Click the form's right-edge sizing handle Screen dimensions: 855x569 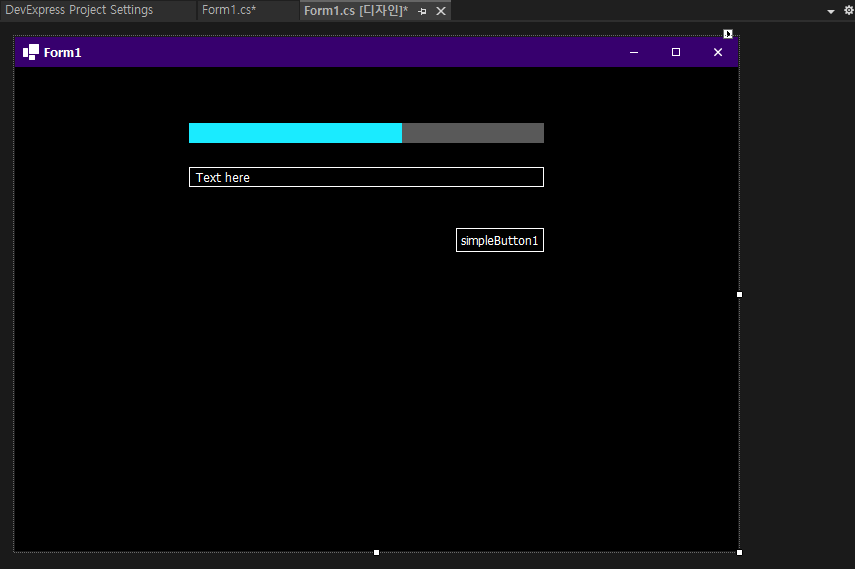(x=739, y=295)
